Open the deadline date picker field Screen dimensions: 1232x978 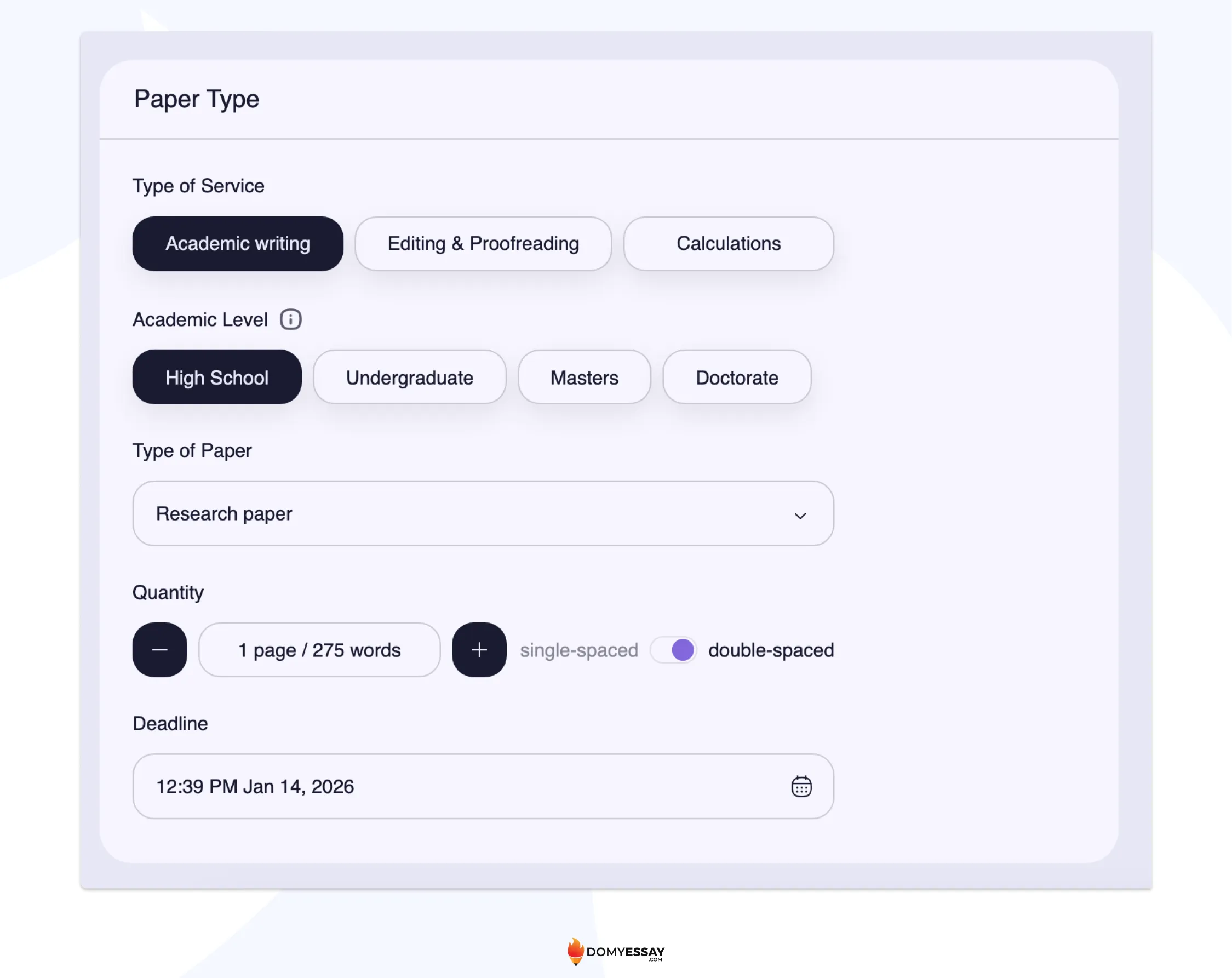(x=457, y=787)
